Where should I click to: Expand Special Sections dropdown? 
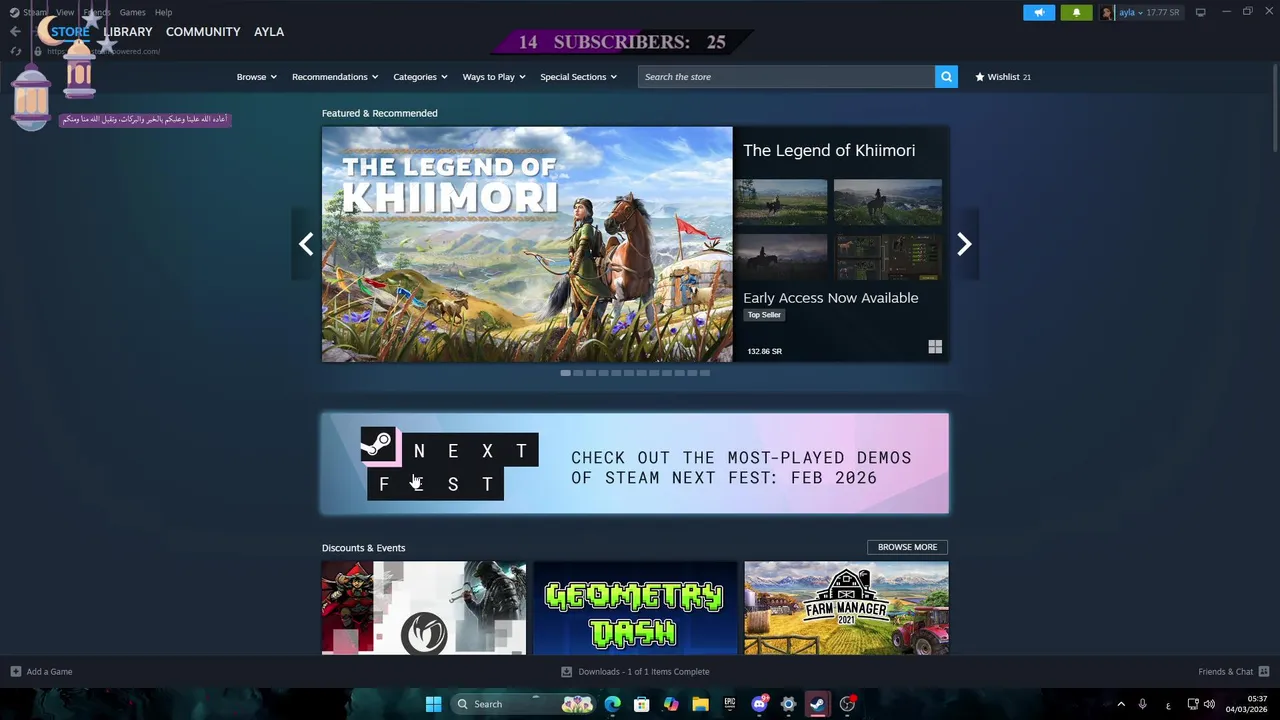578,77
